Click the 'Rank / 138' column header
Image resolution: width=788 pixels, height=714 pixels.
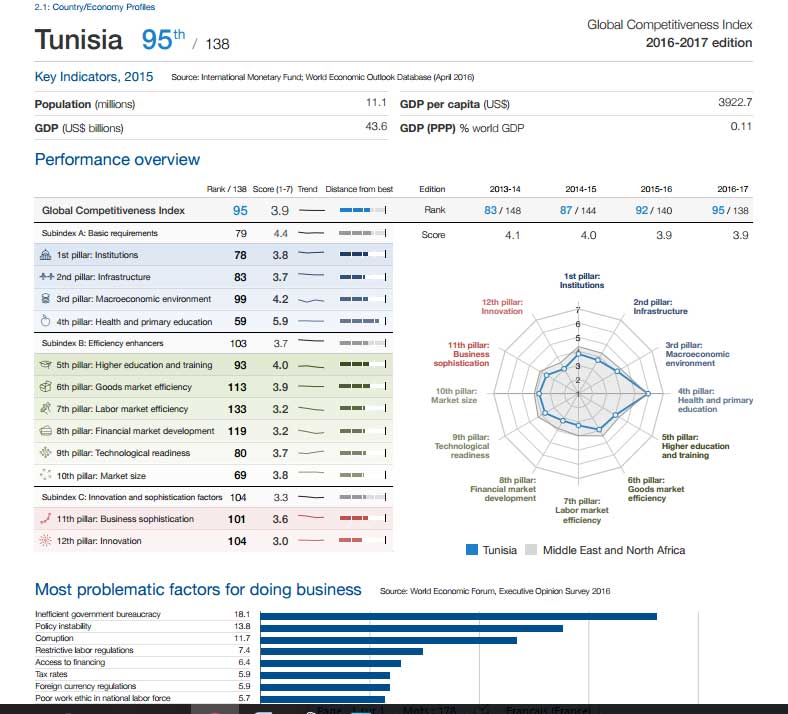pos(226,189)
